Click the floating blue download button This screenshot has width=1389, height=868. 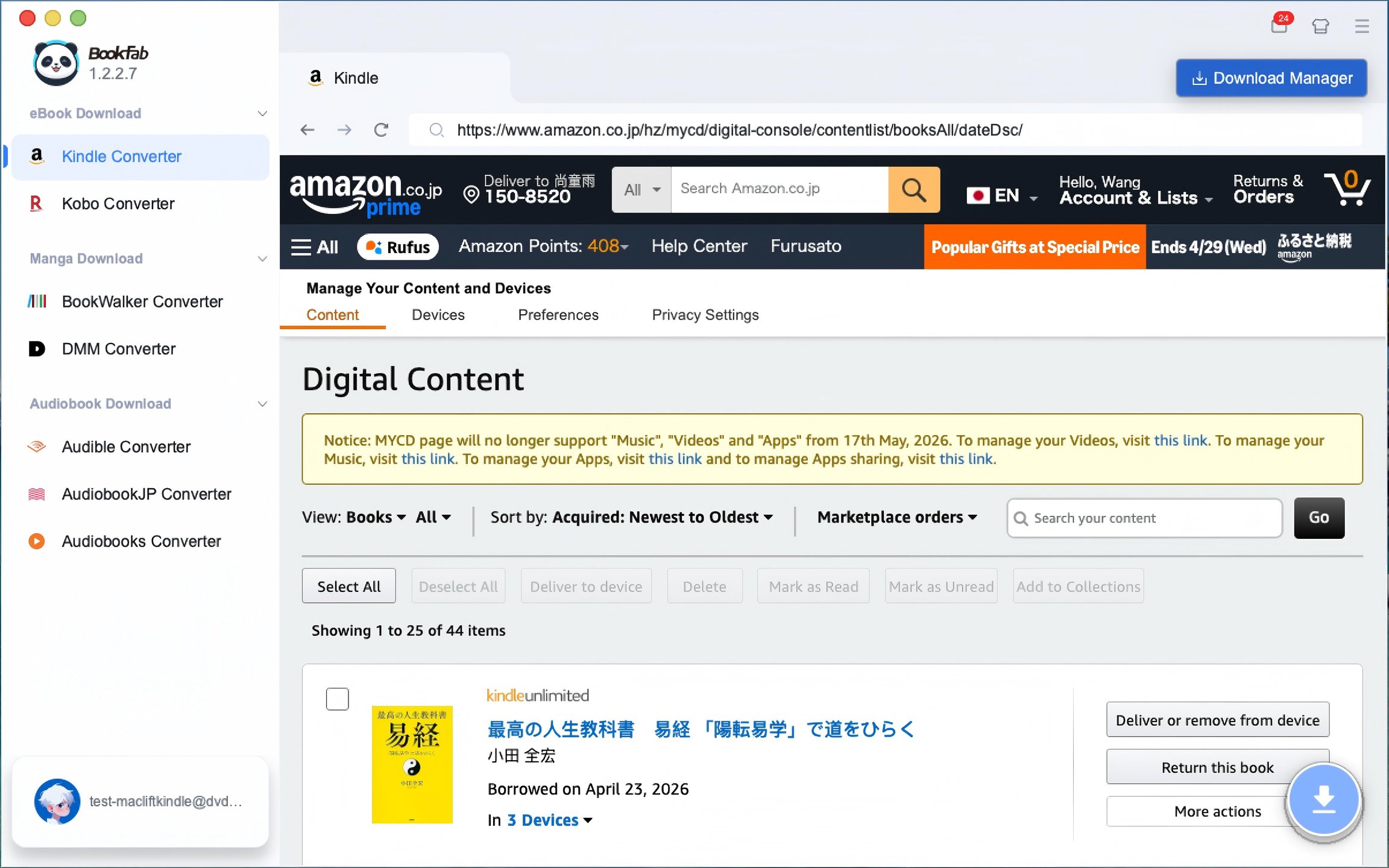tap(1323, 800)
